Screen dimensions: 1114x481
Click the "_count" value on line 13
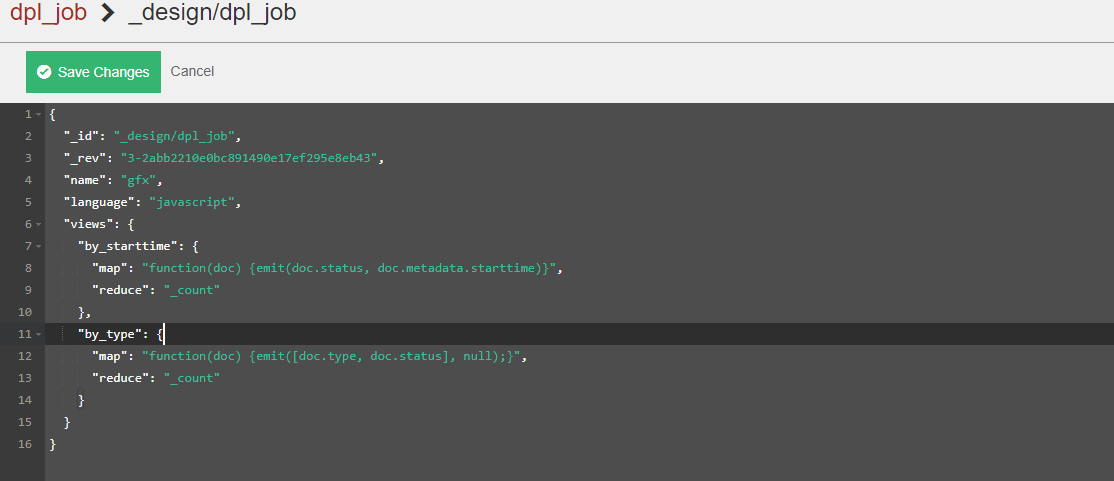(192, 379)
